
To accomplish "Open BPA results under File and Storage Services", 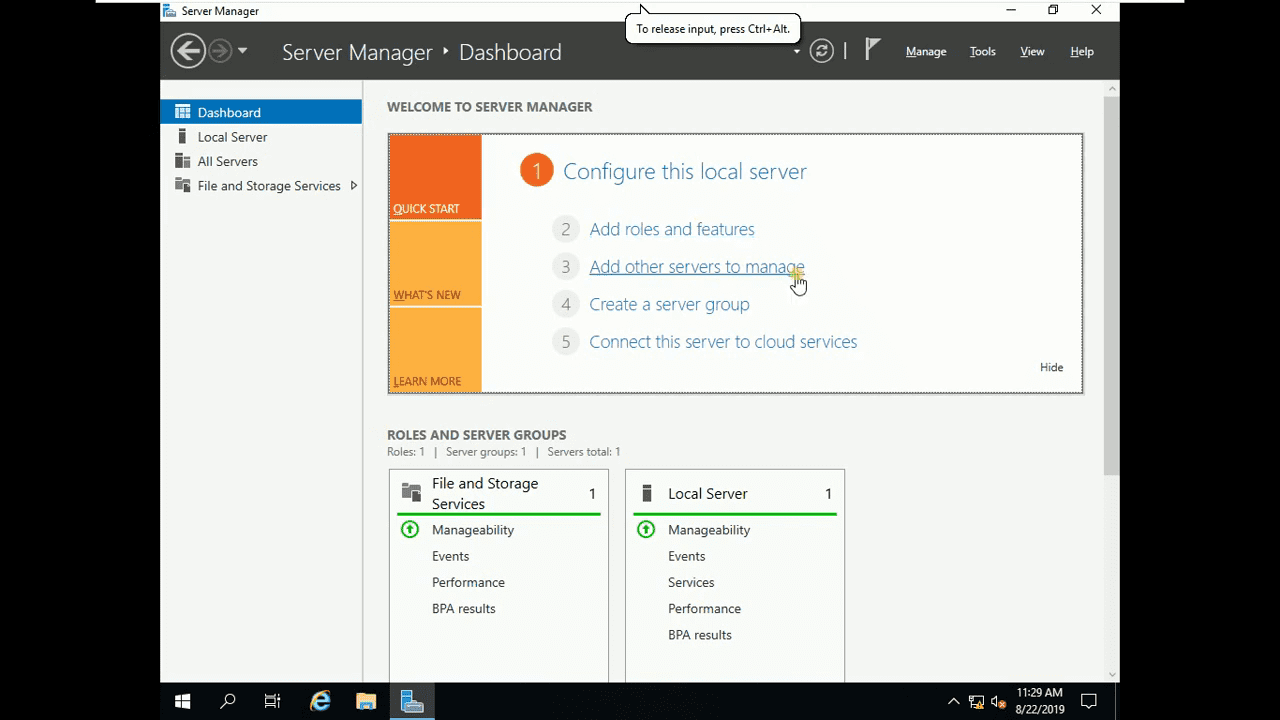I will coord(463,608).
